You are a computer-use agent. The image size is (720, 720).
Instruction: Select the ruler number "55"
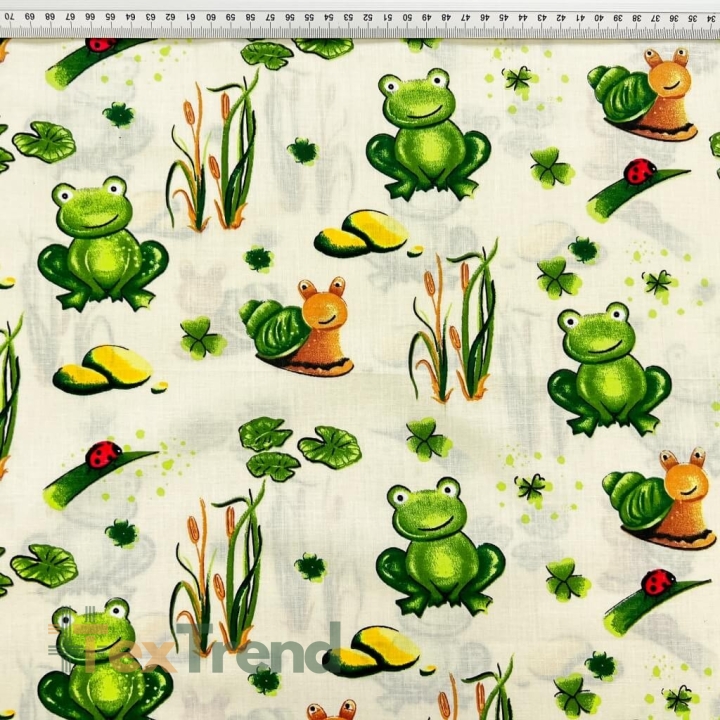coord(309,17)
